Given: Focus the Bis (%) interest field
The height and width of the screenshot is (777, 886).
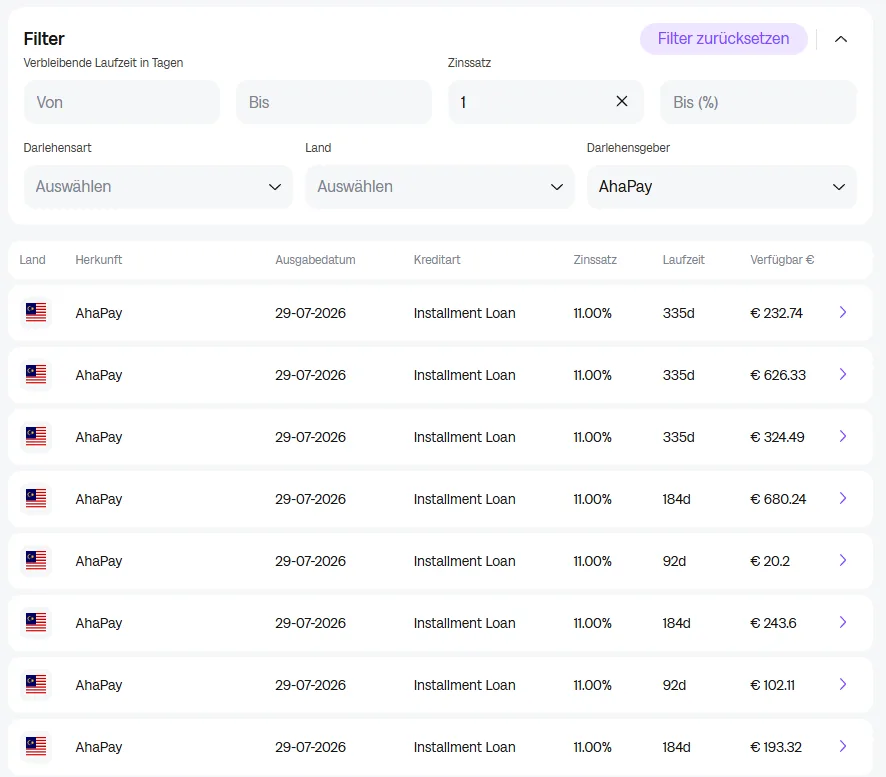Looking at the screenshot, I should tap(758, 102).
